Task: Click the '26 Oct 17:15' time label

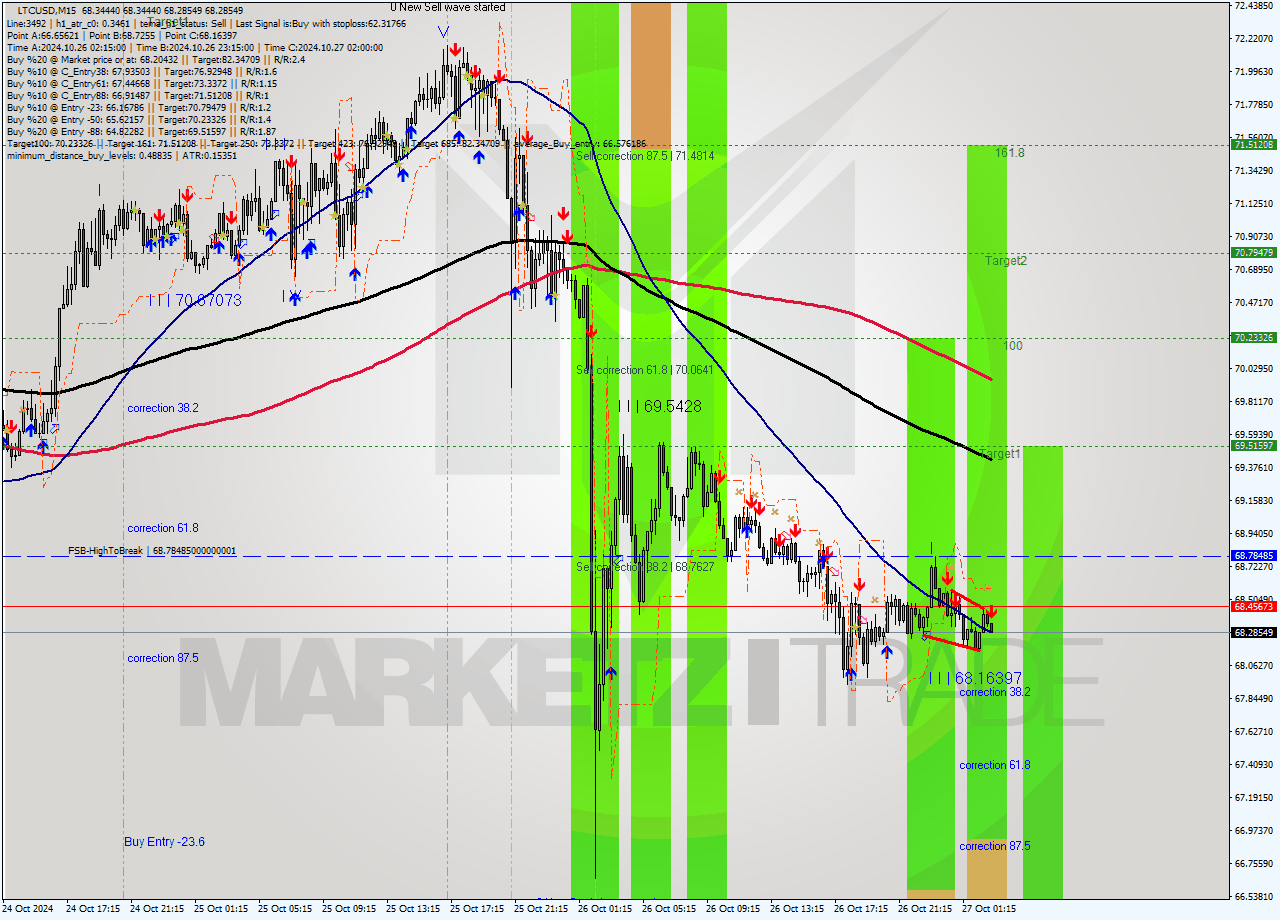Action: click(x=861, y=909)
